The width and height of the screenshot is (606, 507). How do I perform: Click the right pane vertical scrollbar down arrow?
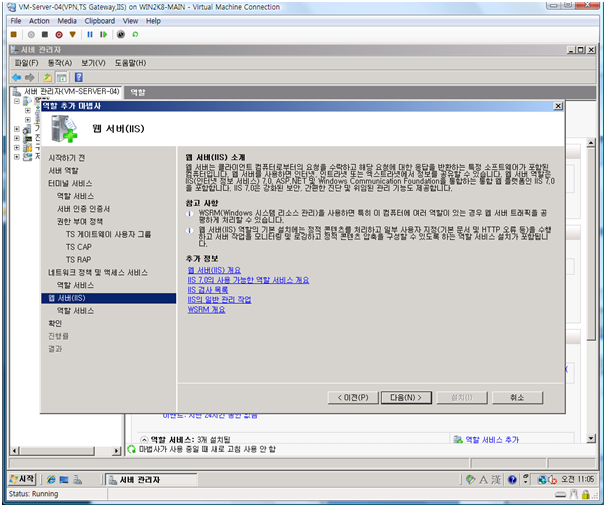591,438
